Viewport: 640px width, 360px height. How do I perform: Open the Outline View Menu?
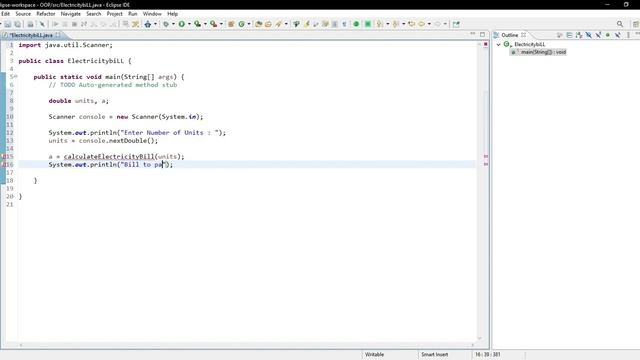(628, 35)
